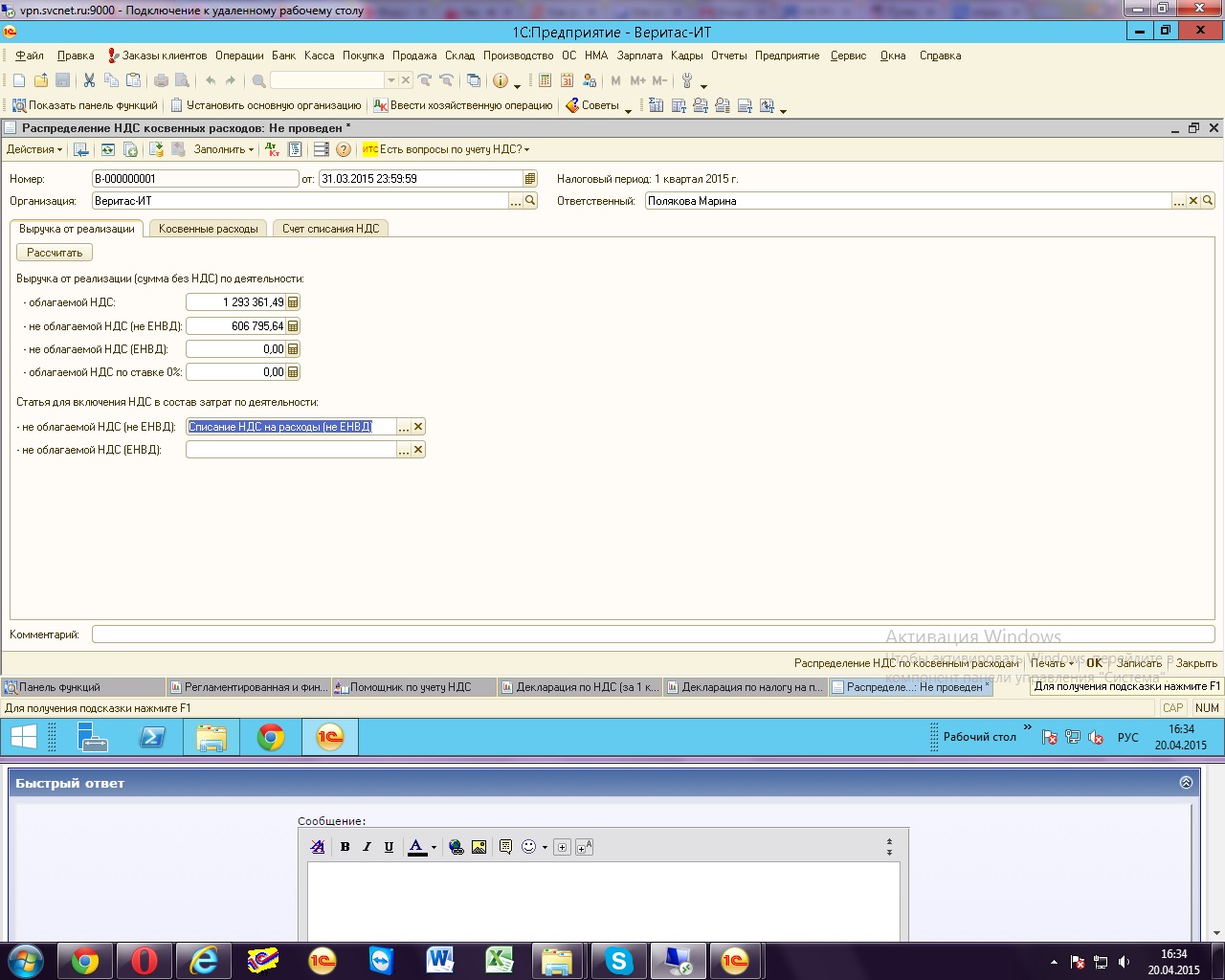
Task: Open the Печать dropdown at bottom
Action: click(x=1052, y=663)
